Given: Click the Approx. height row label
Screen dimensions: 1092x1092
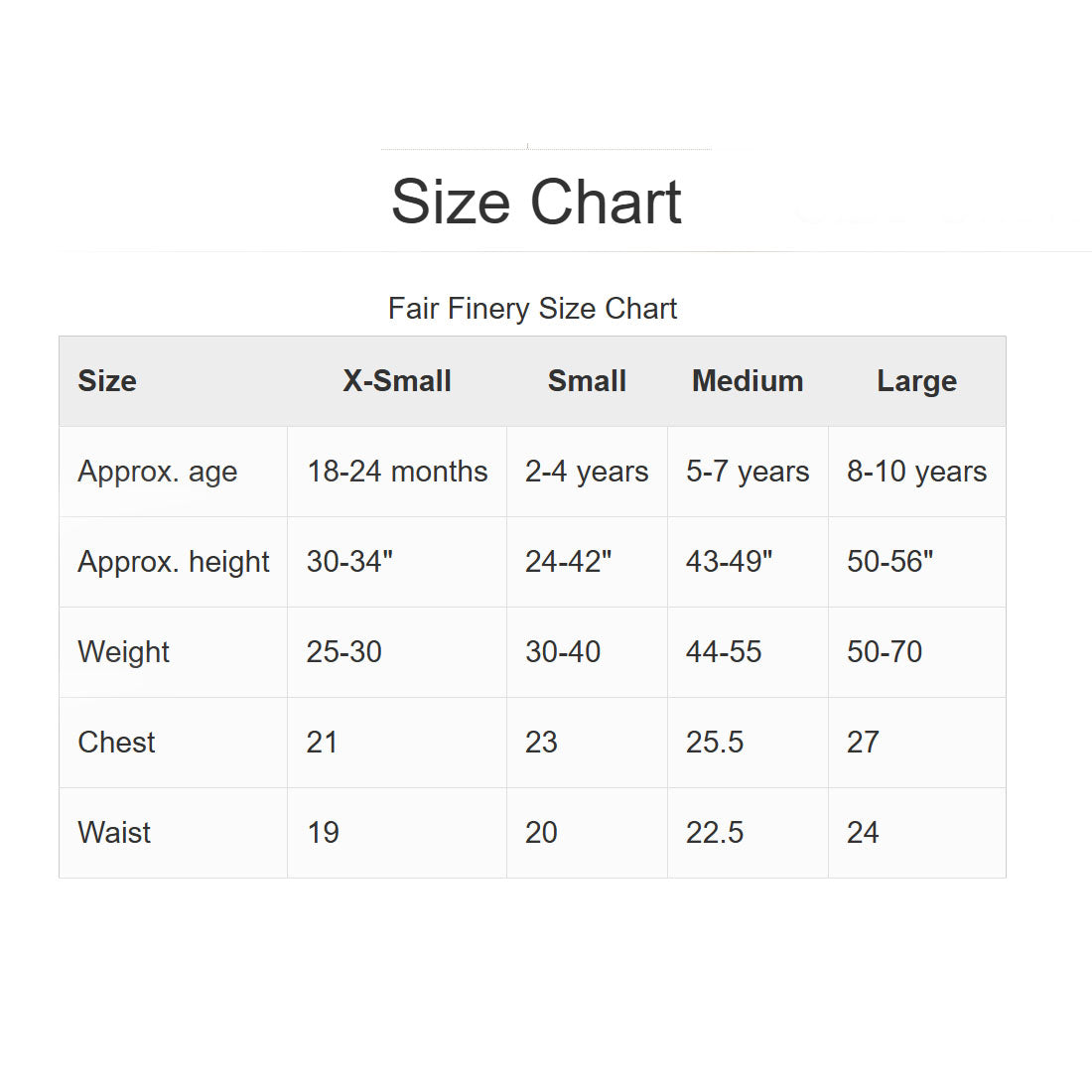Looking at the screenshot, I should coord(174,562).
